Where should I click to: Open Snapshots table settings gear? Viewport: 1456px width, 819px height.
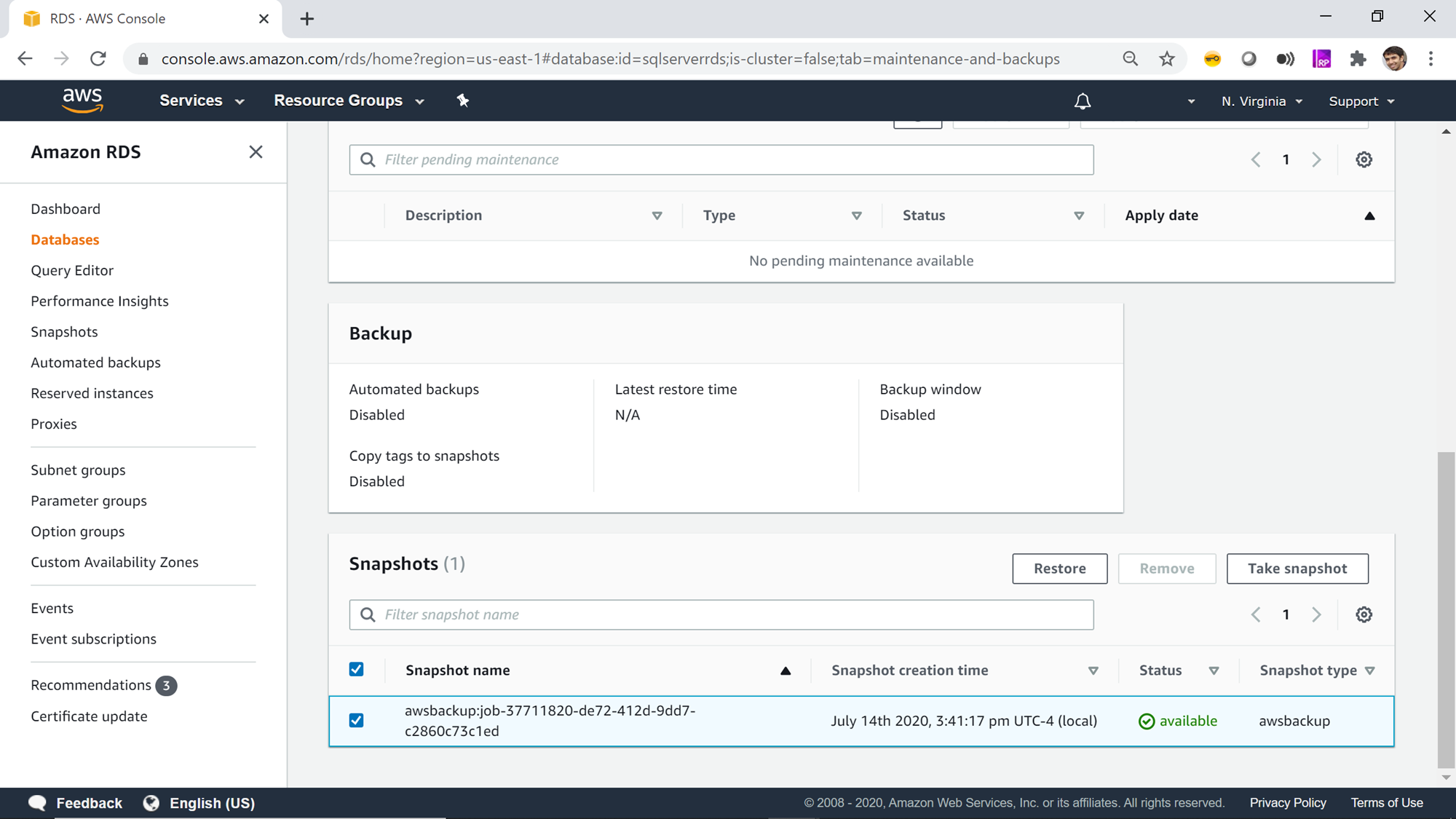[x=1364, y=614]
